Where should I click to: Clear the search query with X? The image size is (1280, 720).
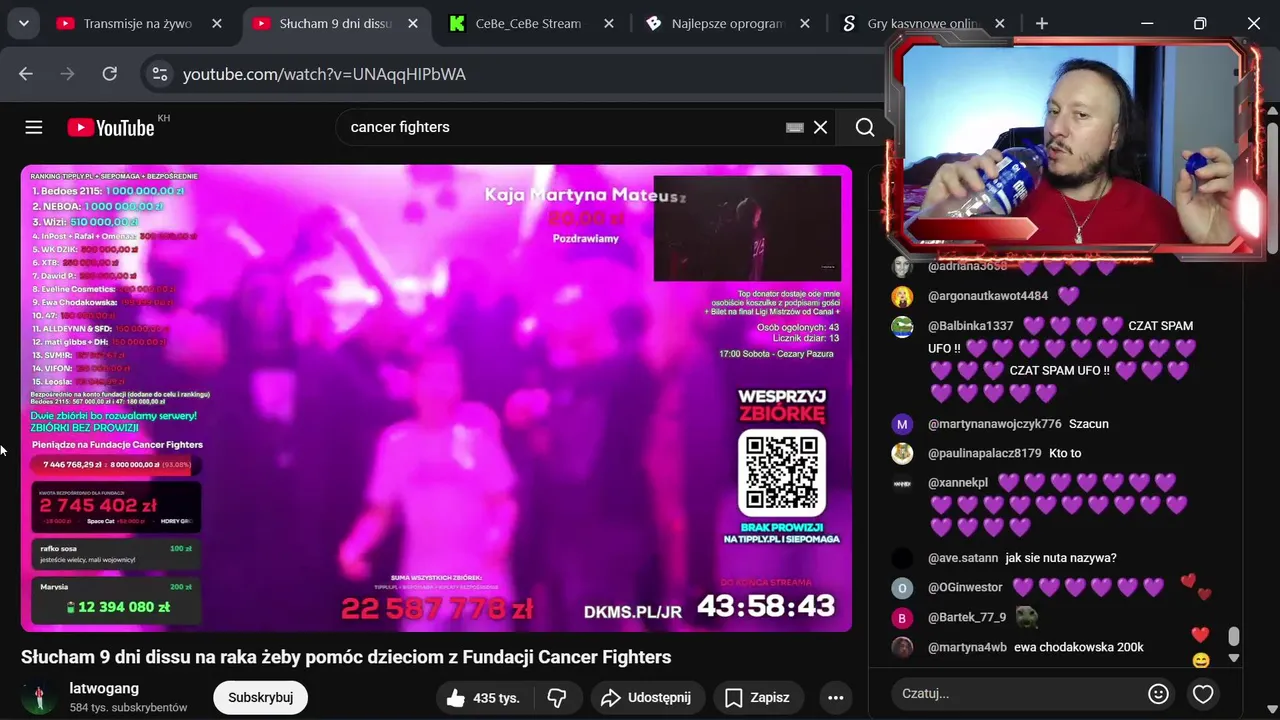click(x=820, y=127)
